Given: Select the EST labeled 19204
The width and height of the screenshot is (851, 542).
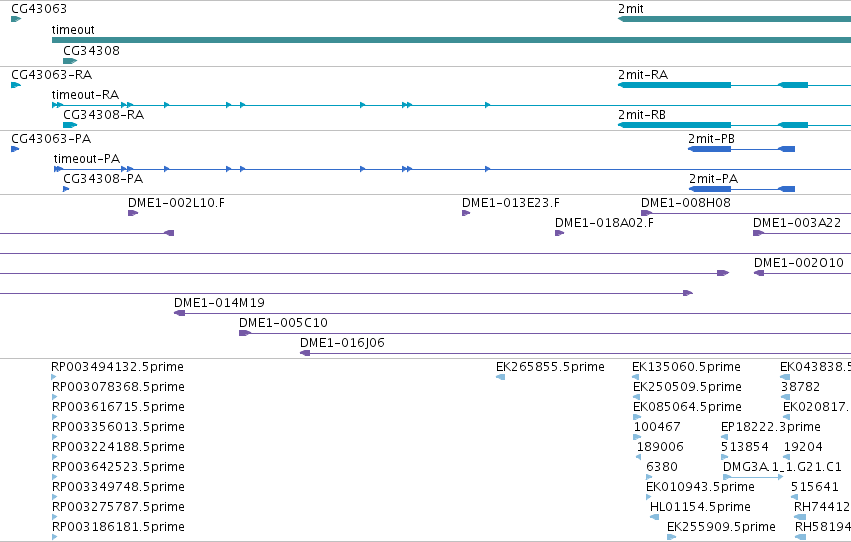Looking at the screenshot, I should click(x=803, y=447).
